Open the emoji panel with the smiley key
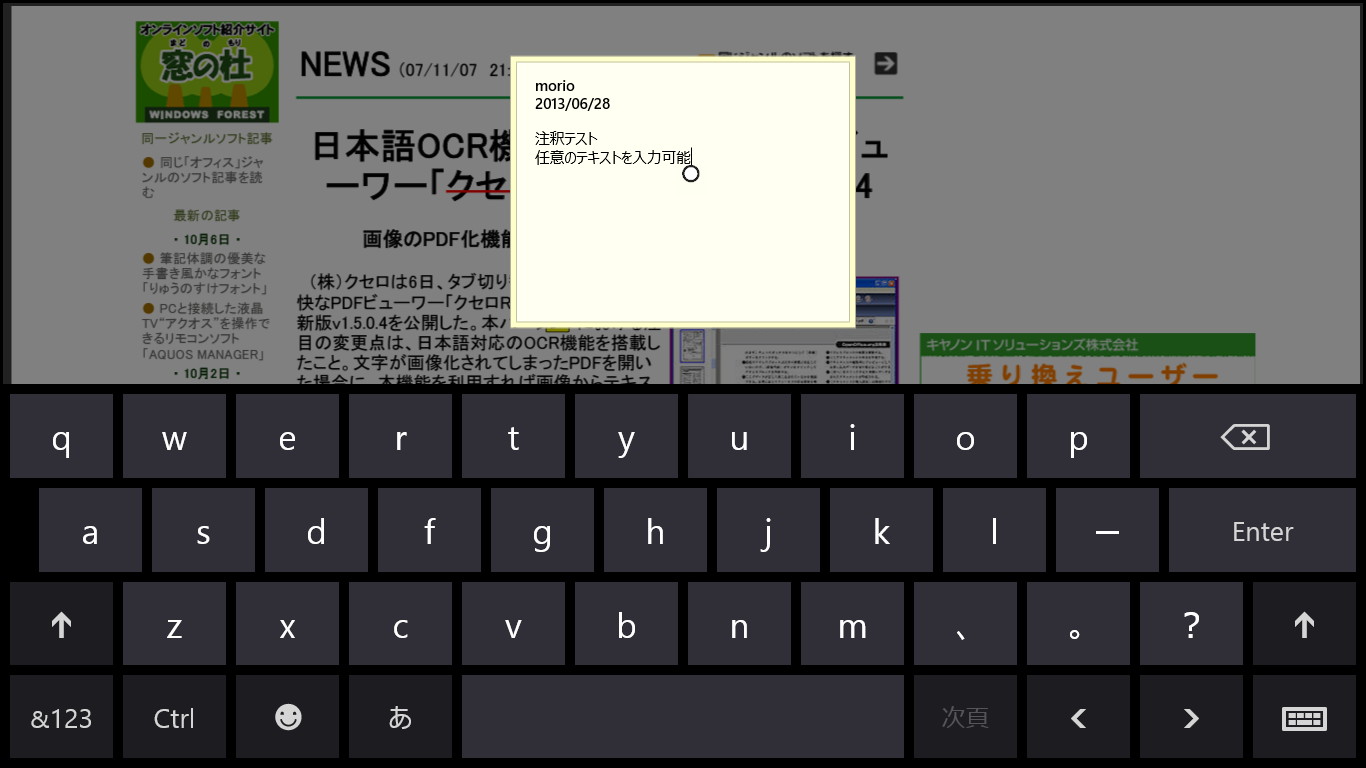 tap(287, 717)
